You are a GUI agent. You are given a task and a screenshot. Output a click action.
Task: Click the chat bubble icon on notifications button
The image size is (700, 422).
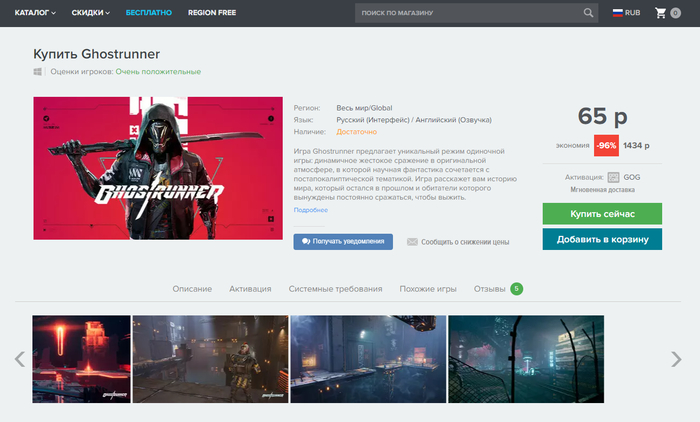click(x=306, y=242)
